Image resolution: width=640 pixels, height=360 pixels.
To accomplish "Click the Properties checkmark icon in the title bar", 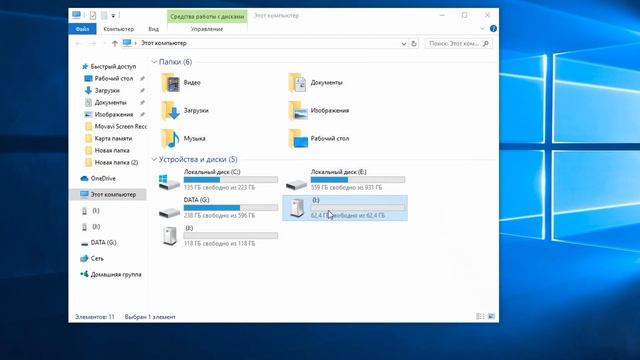I will (93, 16).
